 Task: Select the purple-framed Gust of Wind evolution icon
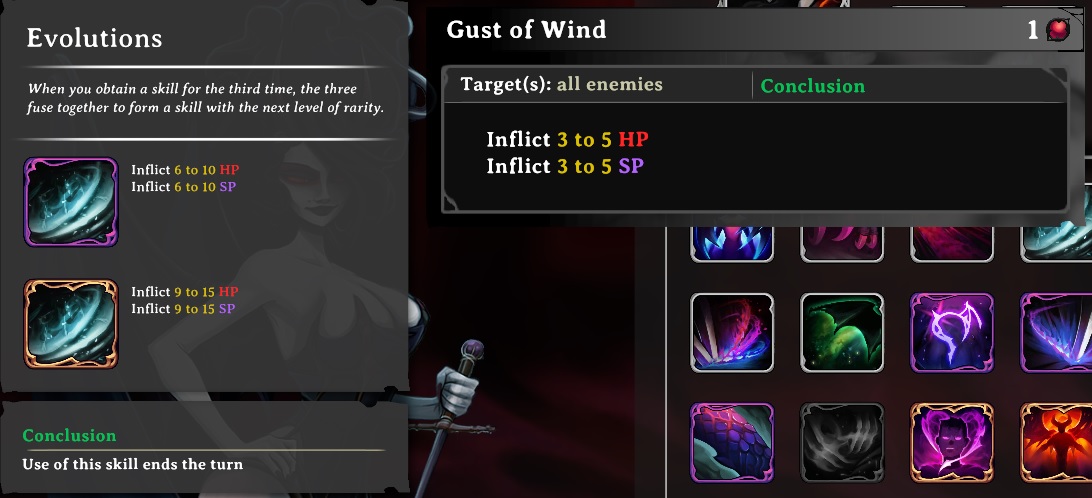[x=71, y=202]
